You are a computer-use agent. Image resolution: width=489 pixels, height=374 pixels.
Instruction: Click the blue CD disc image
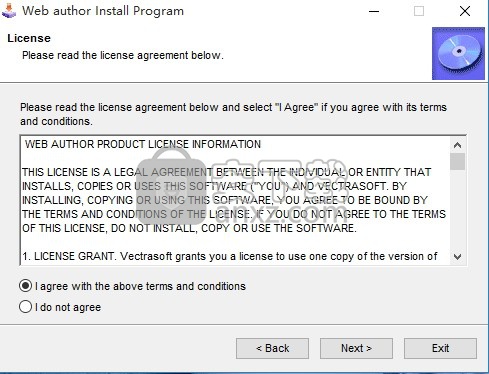(x=458, y=53)
